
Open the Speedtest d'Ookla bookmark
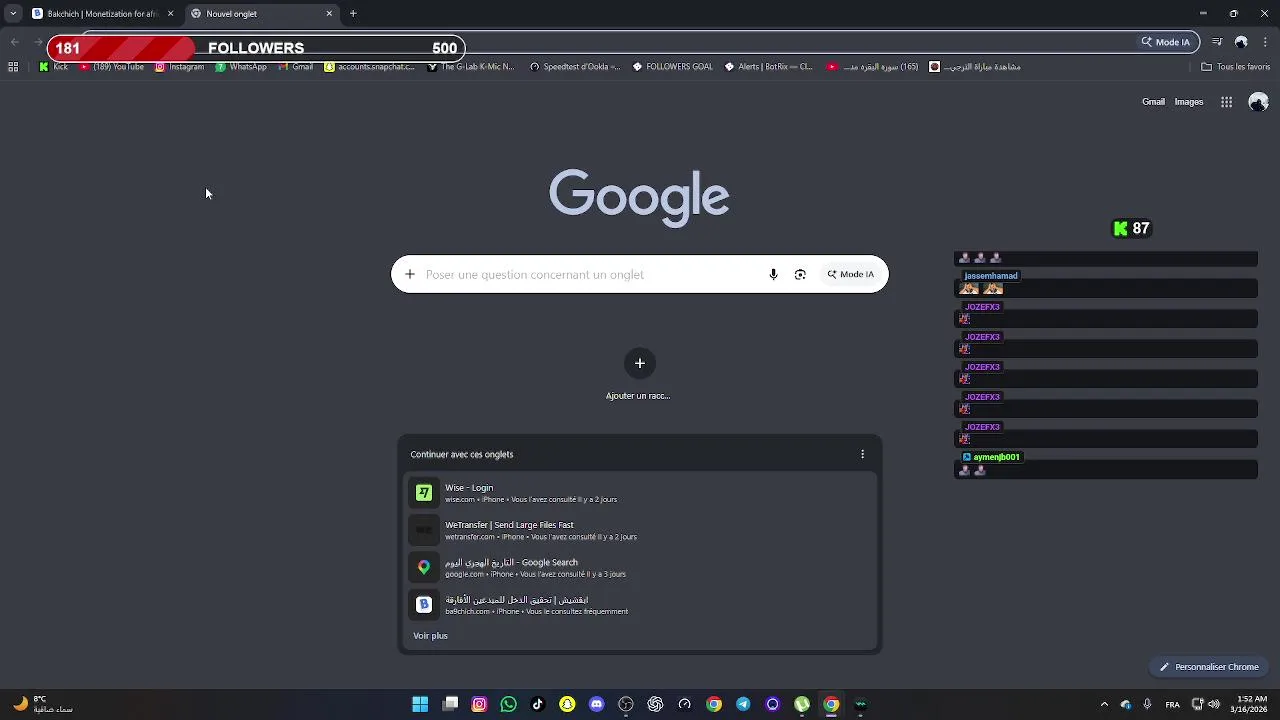(x=575, y=67)
